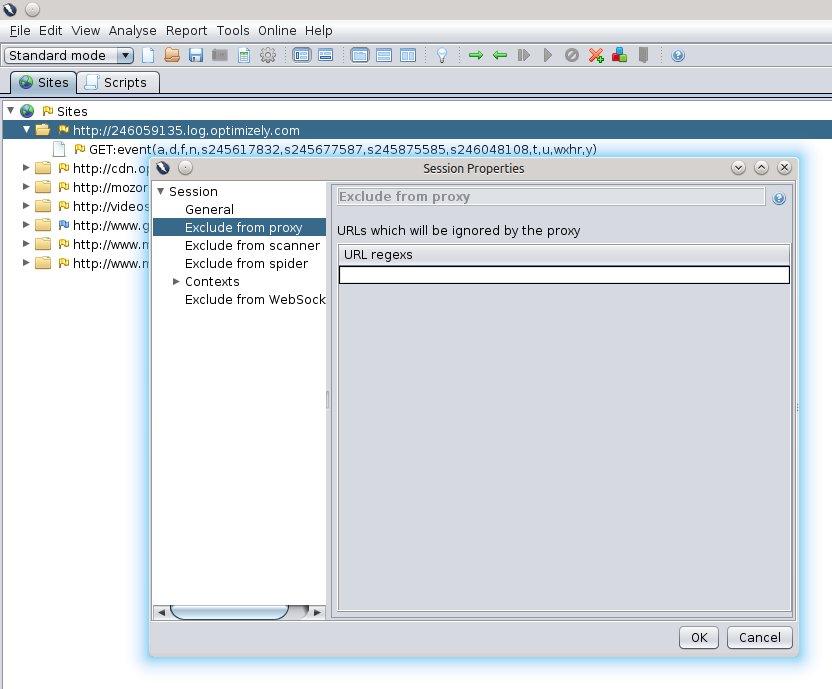The image size is (832, 689).
Task: Click the Persist Session save icon
Action: pyautogui.click(x=196, y=56)
